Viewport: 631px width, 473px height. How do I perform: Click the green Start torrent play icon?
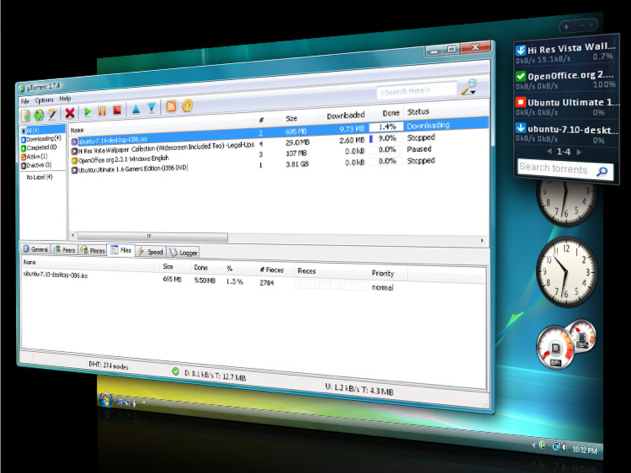(87, 112)
